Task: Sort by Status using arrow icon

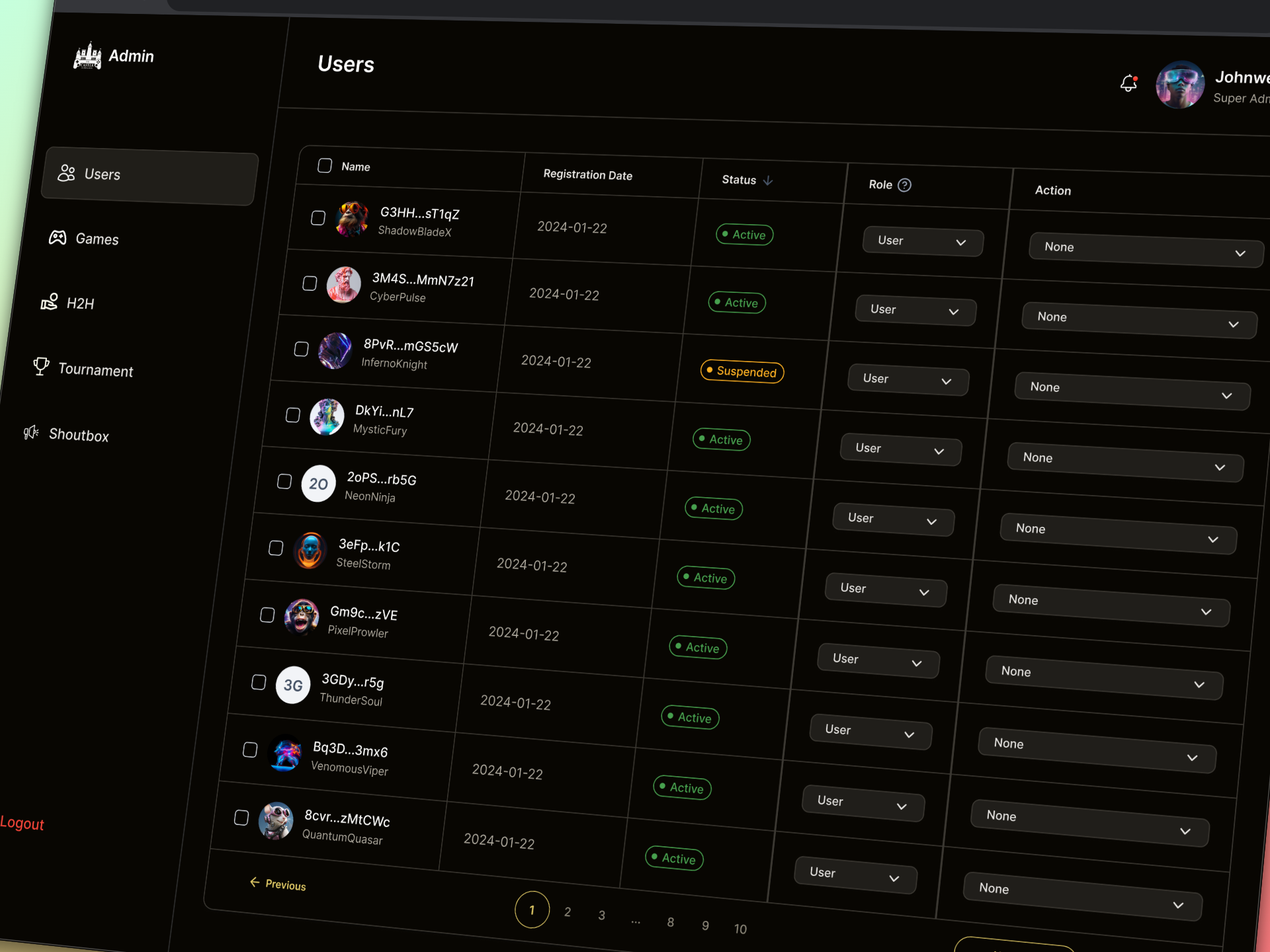Action: click(x=767, y=180)
